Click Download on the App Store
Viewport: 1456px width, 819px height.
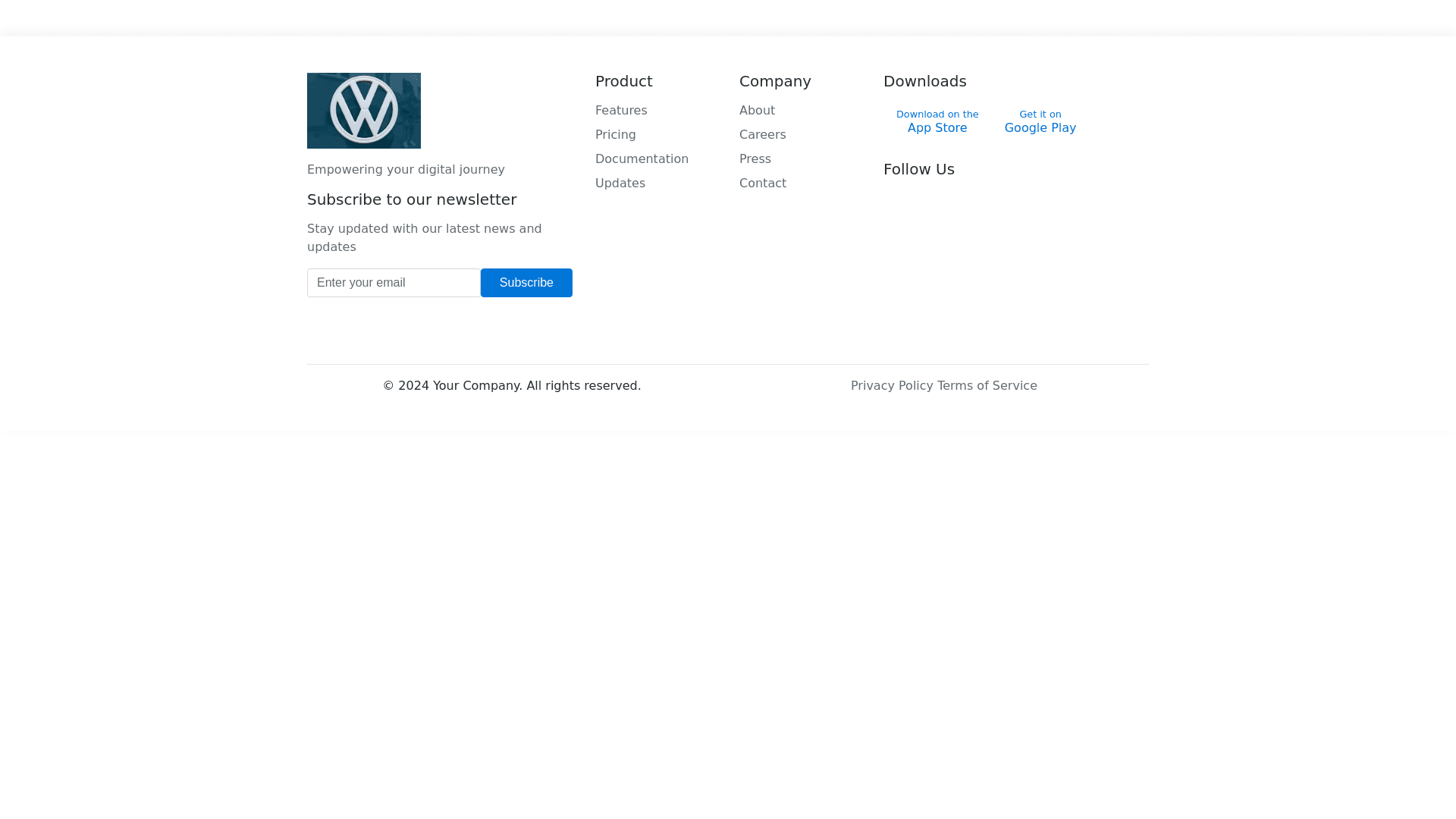[x=937, y=121]
